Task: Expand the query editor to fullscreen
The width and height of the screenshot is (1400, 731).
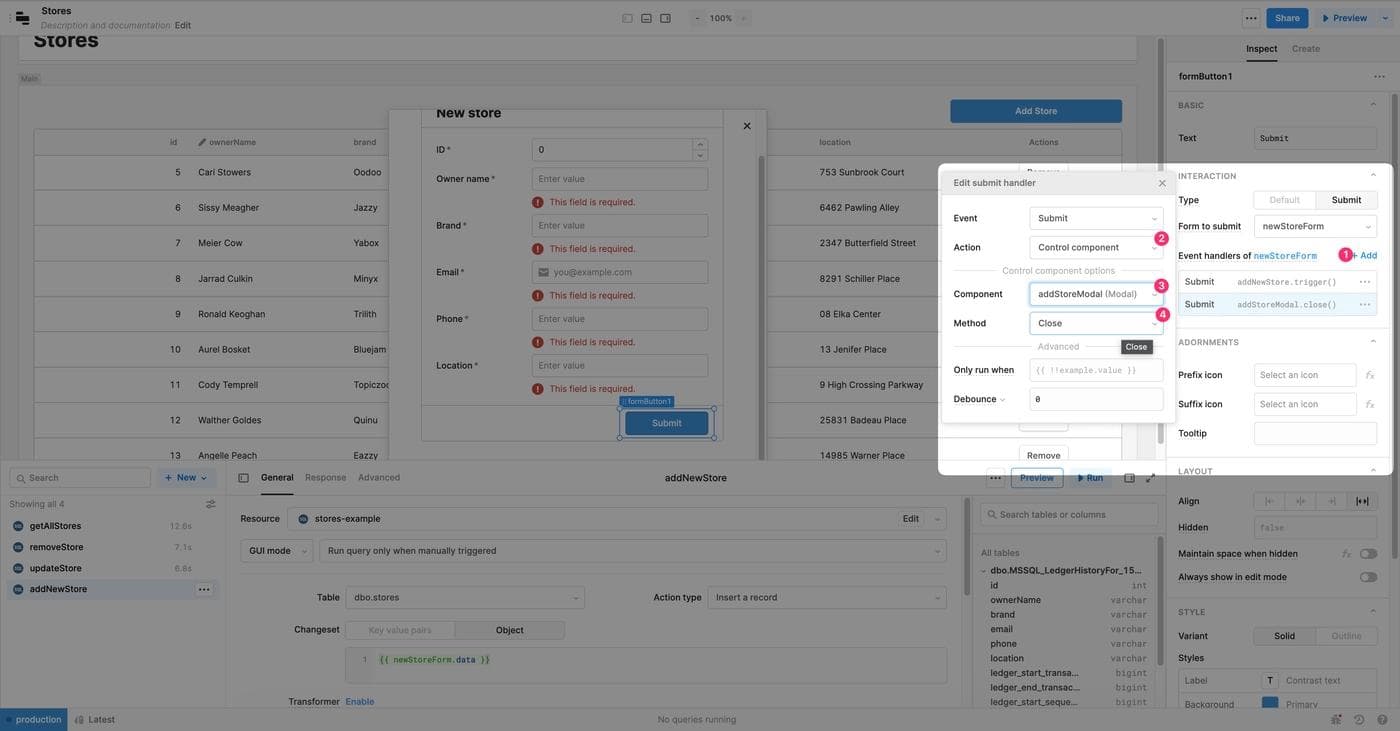Action: [x=1150, y=478]
